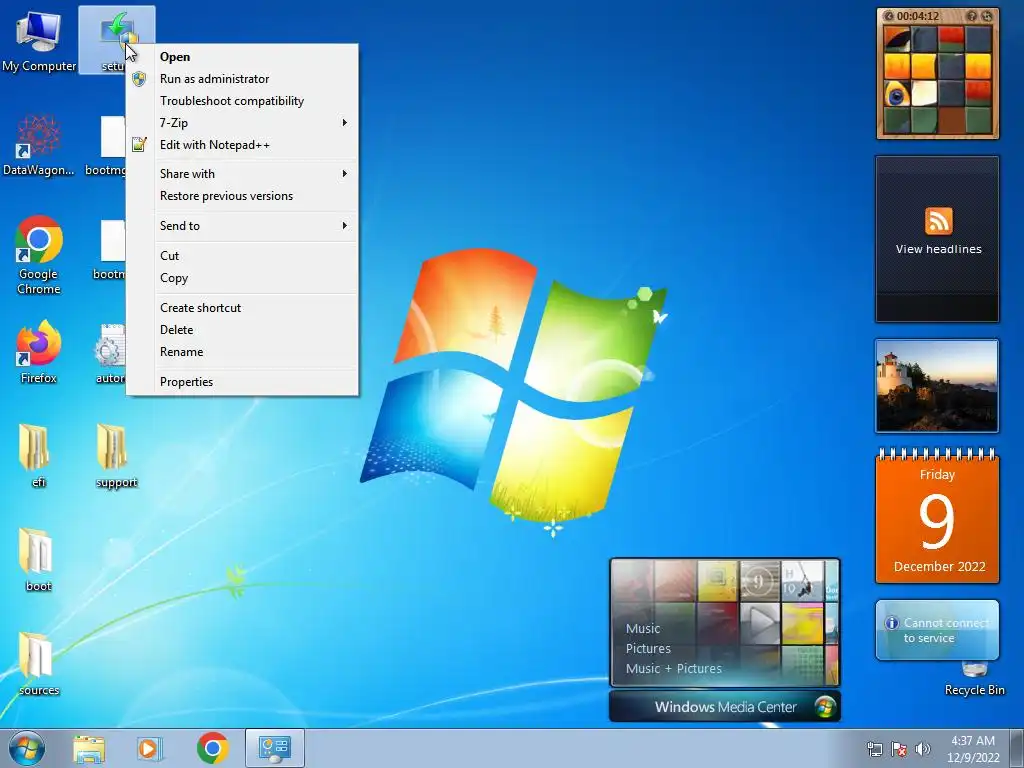Click the lighthouse slideshow gadget image
The image size is (1024, 768).
point(937,385)
